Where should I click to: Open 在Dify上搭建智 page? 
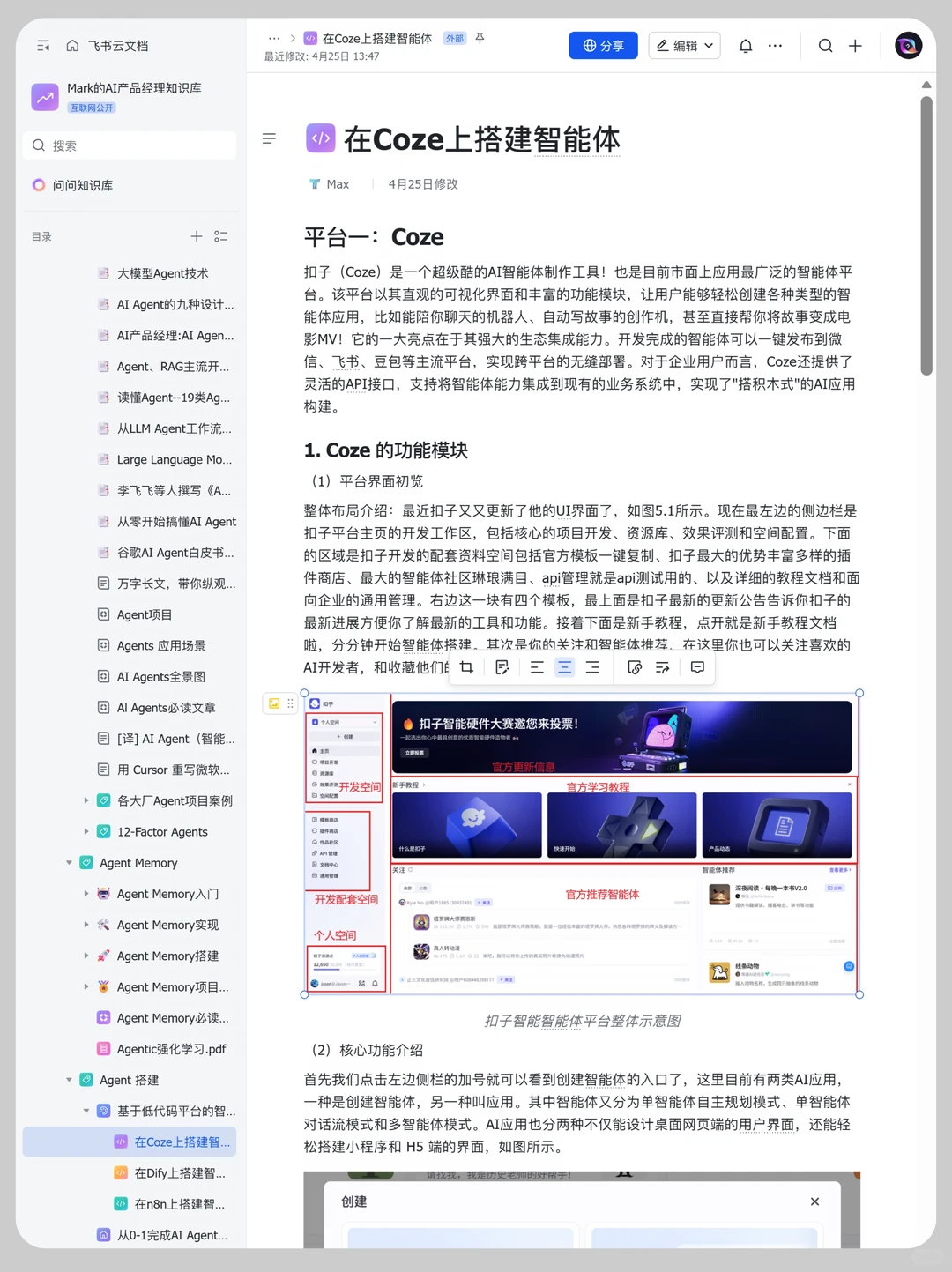180,1173
